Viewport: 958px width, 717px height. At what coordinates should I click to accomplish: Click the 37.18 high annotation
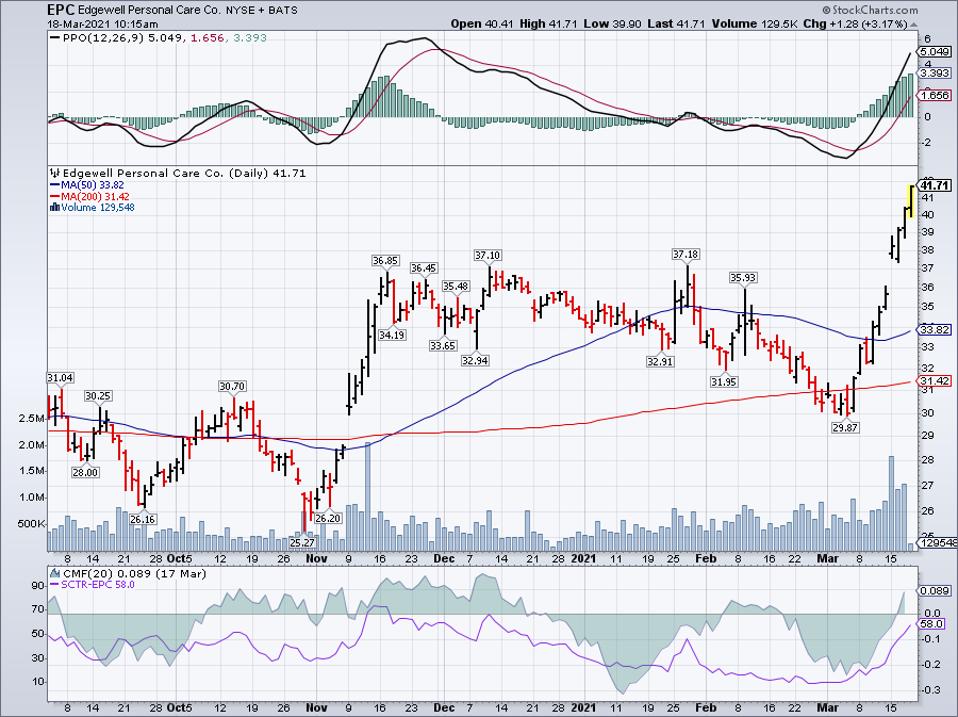pos(686,253)
